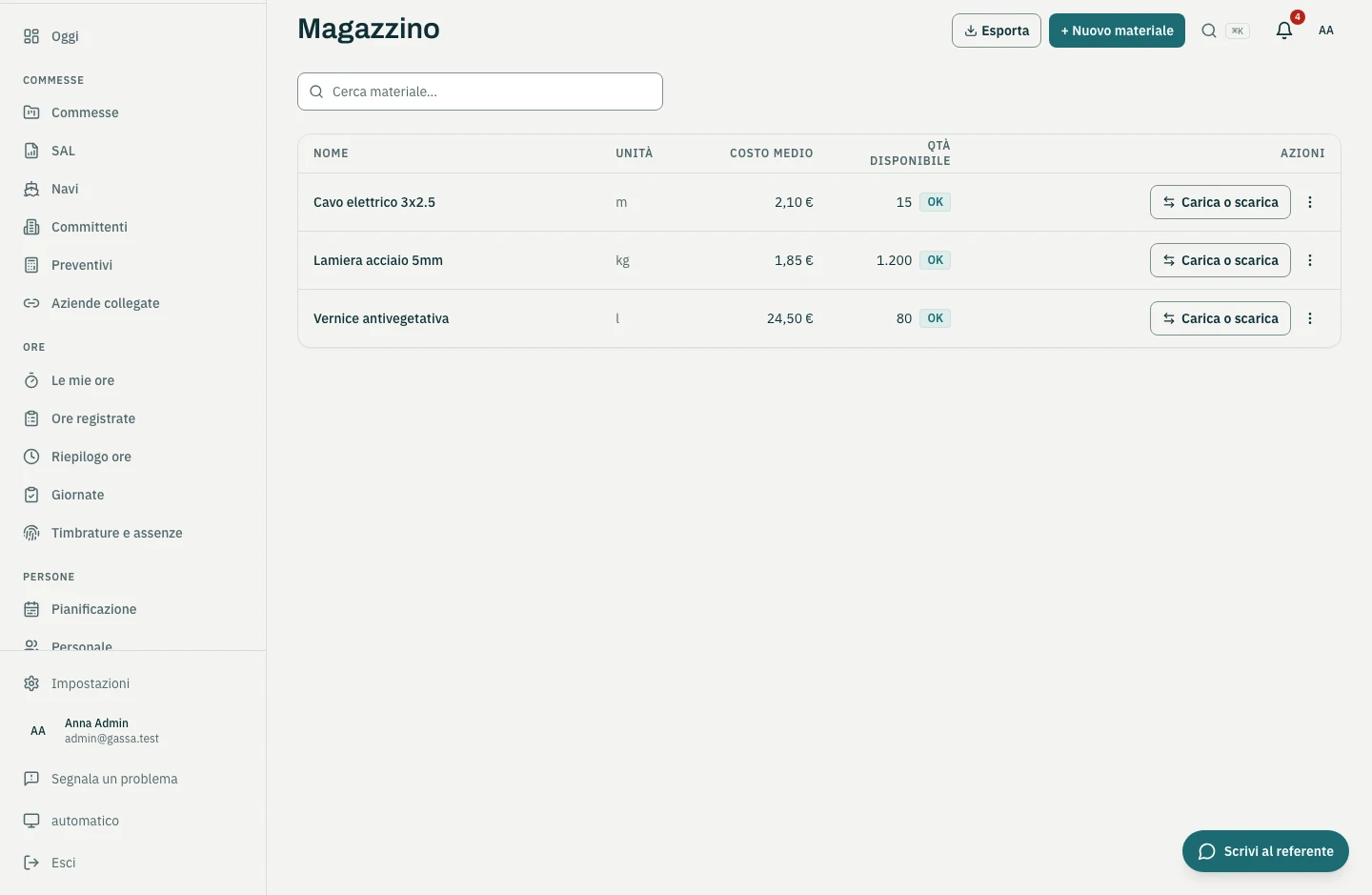Click the Costo medio column header

click(x=772, y=153)
